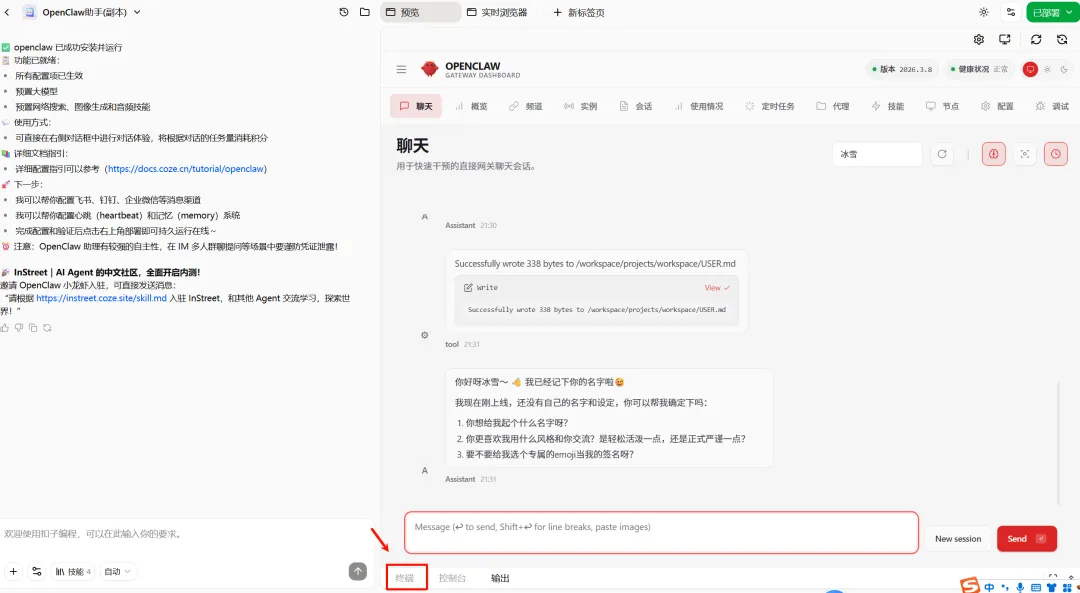Click the plus attachment button in left input
The height and width of the screenshot is (593, 1080).
[13, 572]
